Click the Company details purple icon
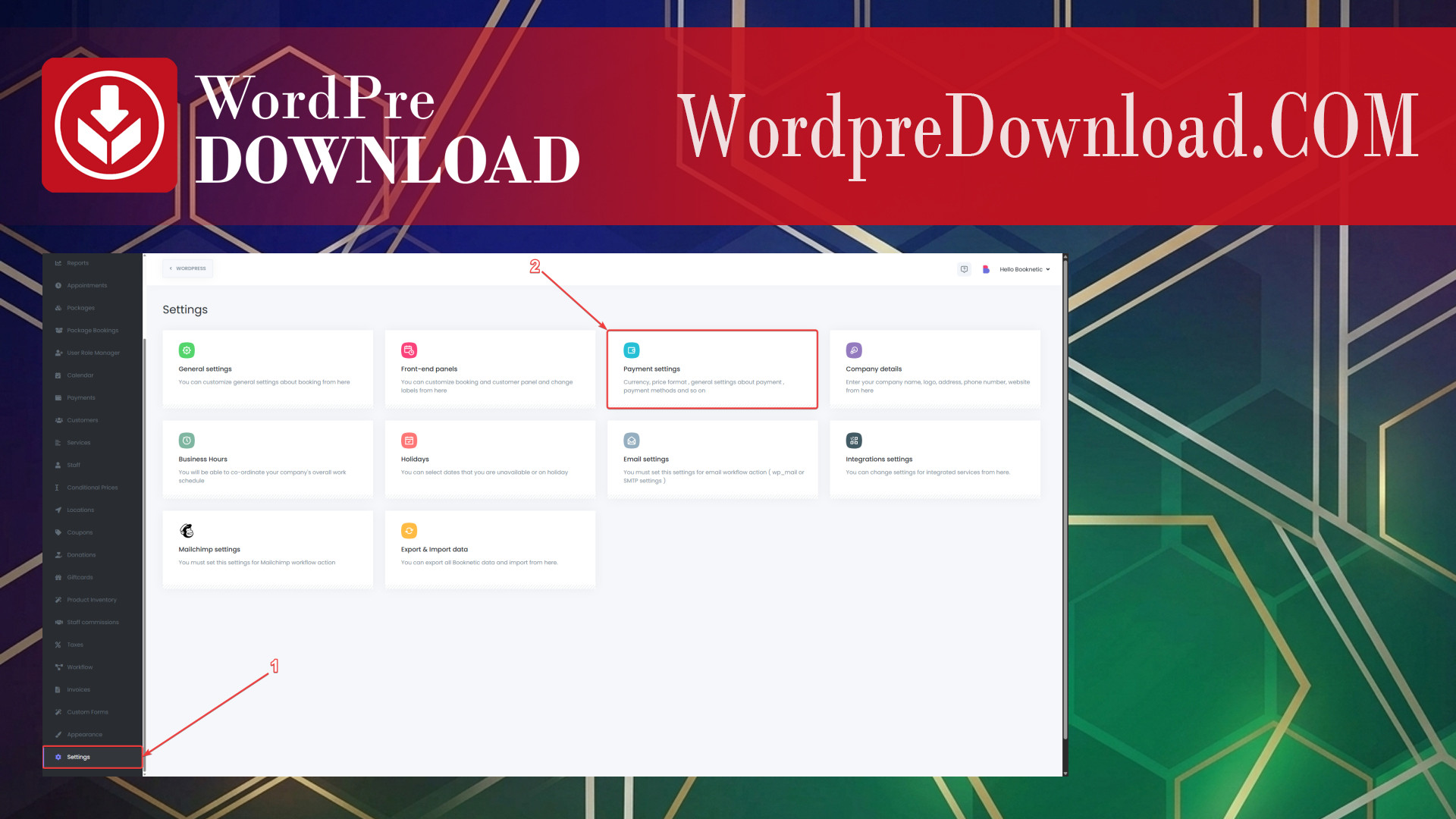 tap(854, 350)
